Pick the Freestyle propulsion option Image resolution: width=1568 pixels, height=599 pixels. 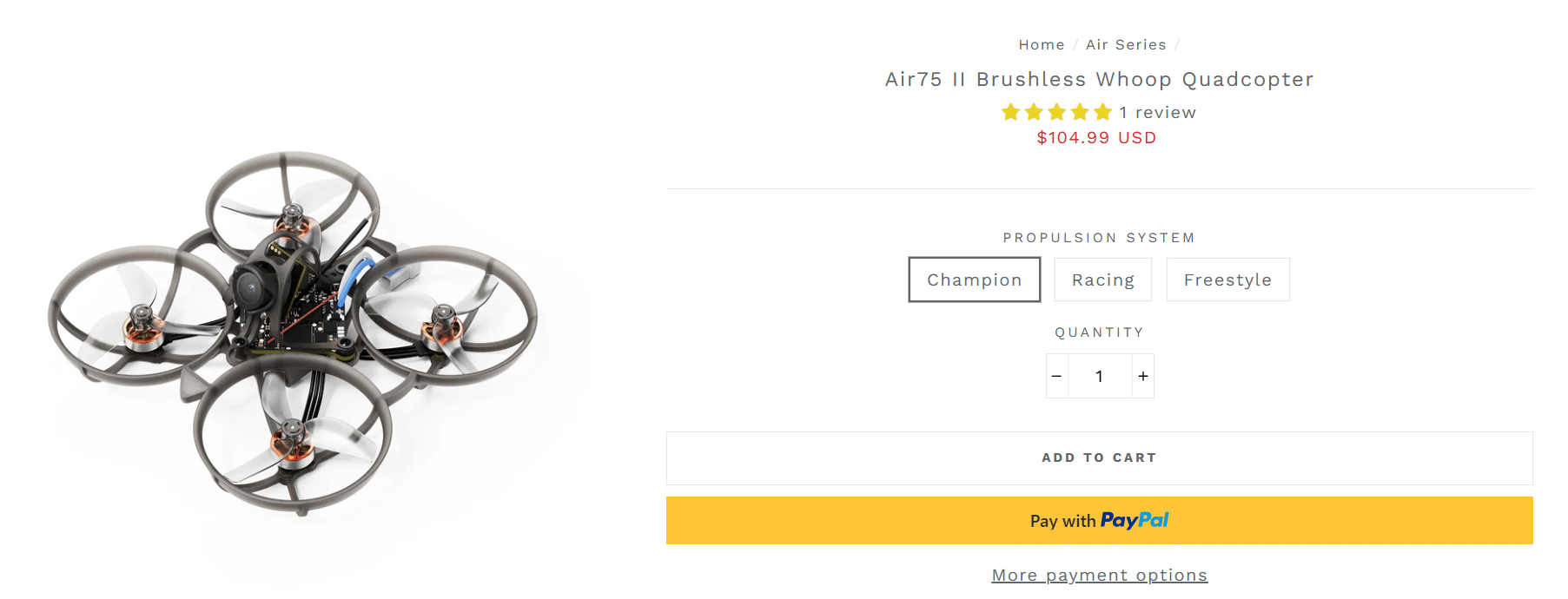point(1227,280)
